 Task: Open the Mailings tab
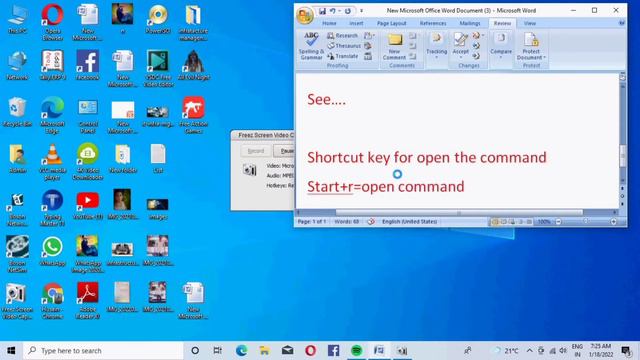click(470, 23)
